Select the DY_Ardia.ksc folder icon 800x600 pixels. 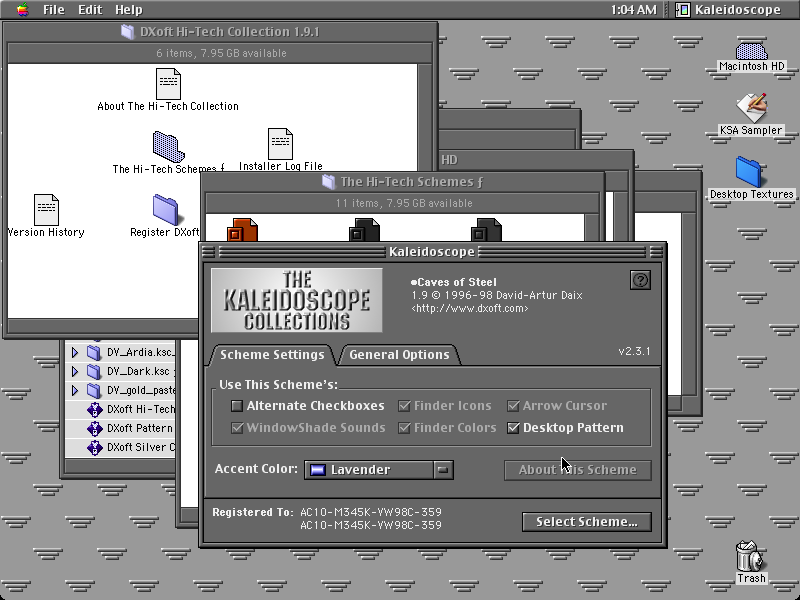coord(94,352)
